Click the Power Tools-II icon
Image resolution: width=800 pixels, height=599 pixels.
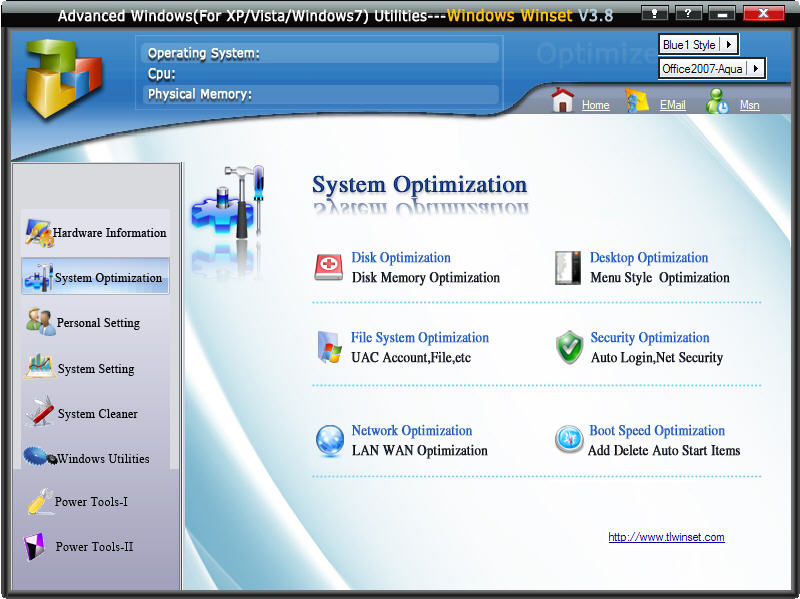click(x=35, y=546)
